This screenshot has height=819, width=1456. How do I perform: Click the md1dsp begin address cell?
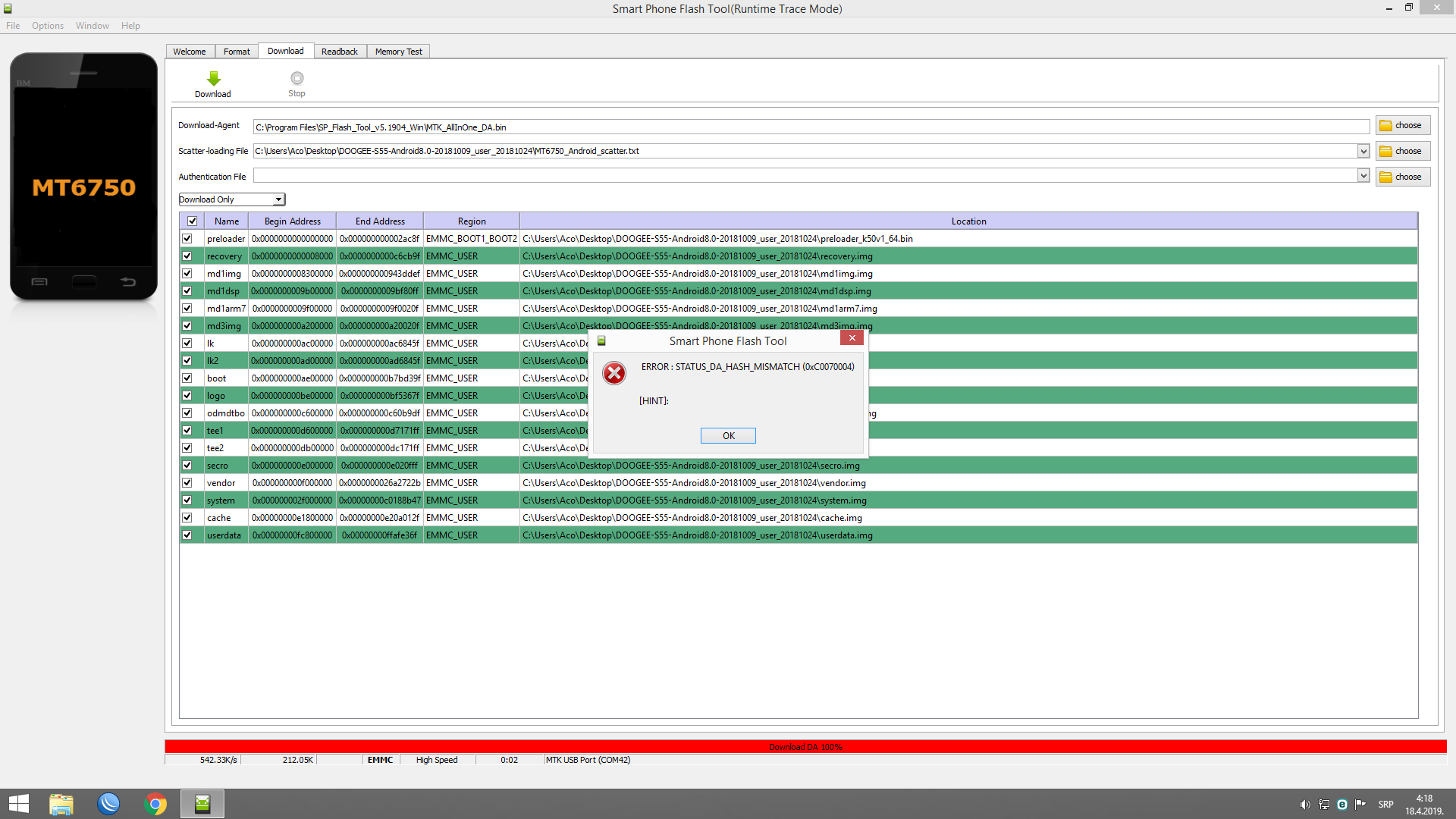click(293, 291)
